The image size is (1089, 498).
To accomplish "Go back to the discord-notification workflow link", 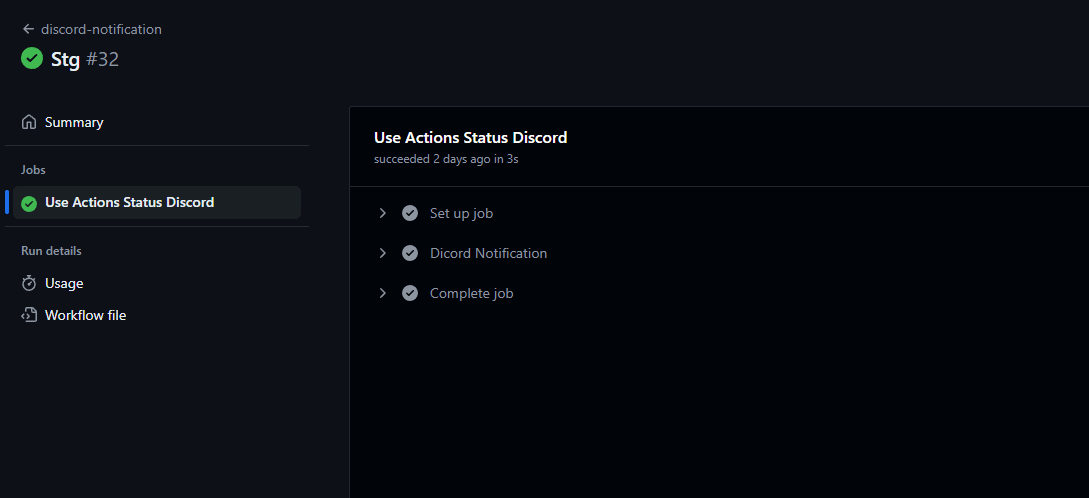I will click(101, 29).
